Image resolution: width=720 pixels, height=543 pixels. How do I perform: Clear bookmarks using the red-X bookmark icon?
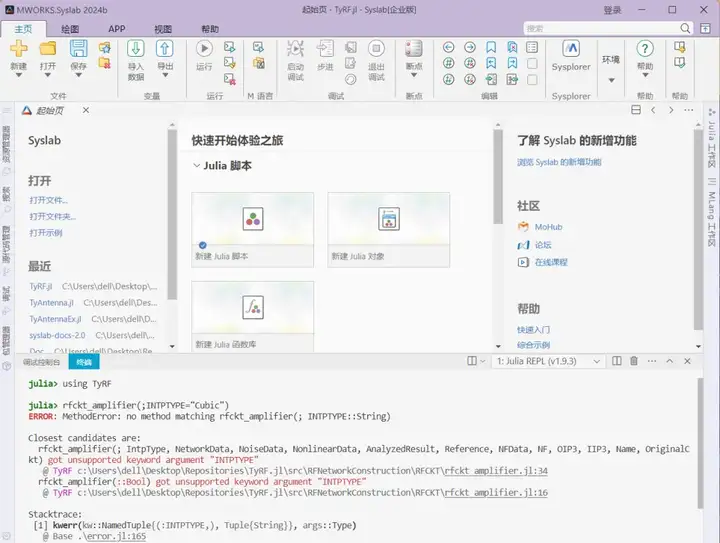tap(512, 47)
